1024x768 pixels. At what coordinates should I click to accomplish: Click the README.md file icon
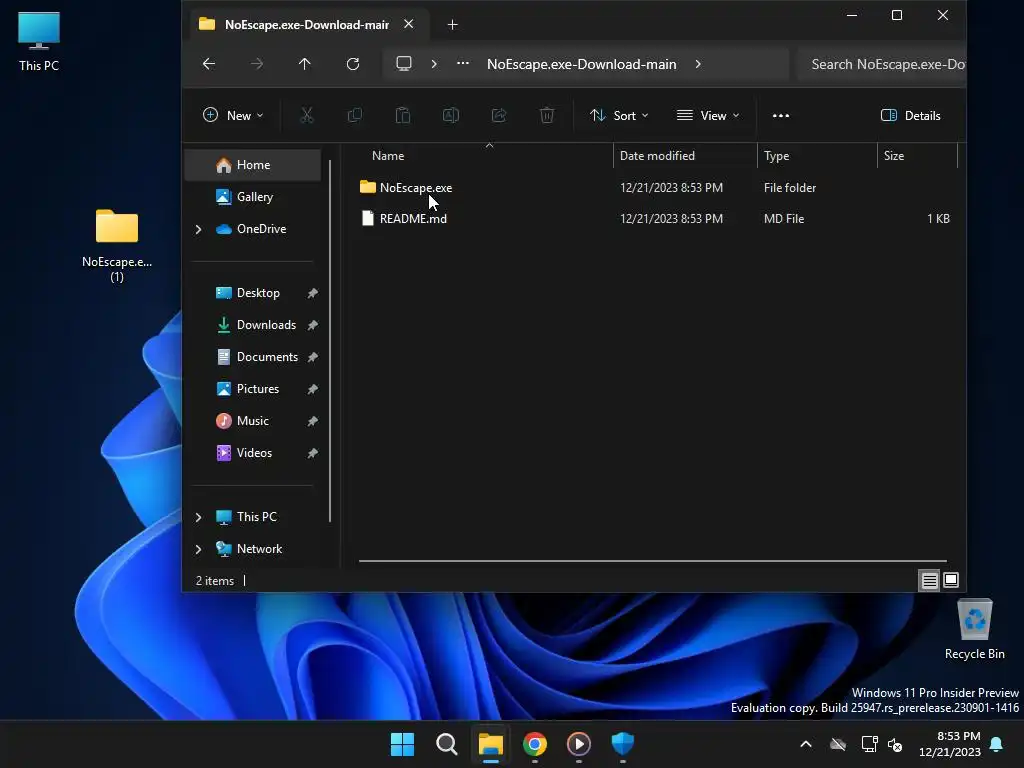coord(368,219)
